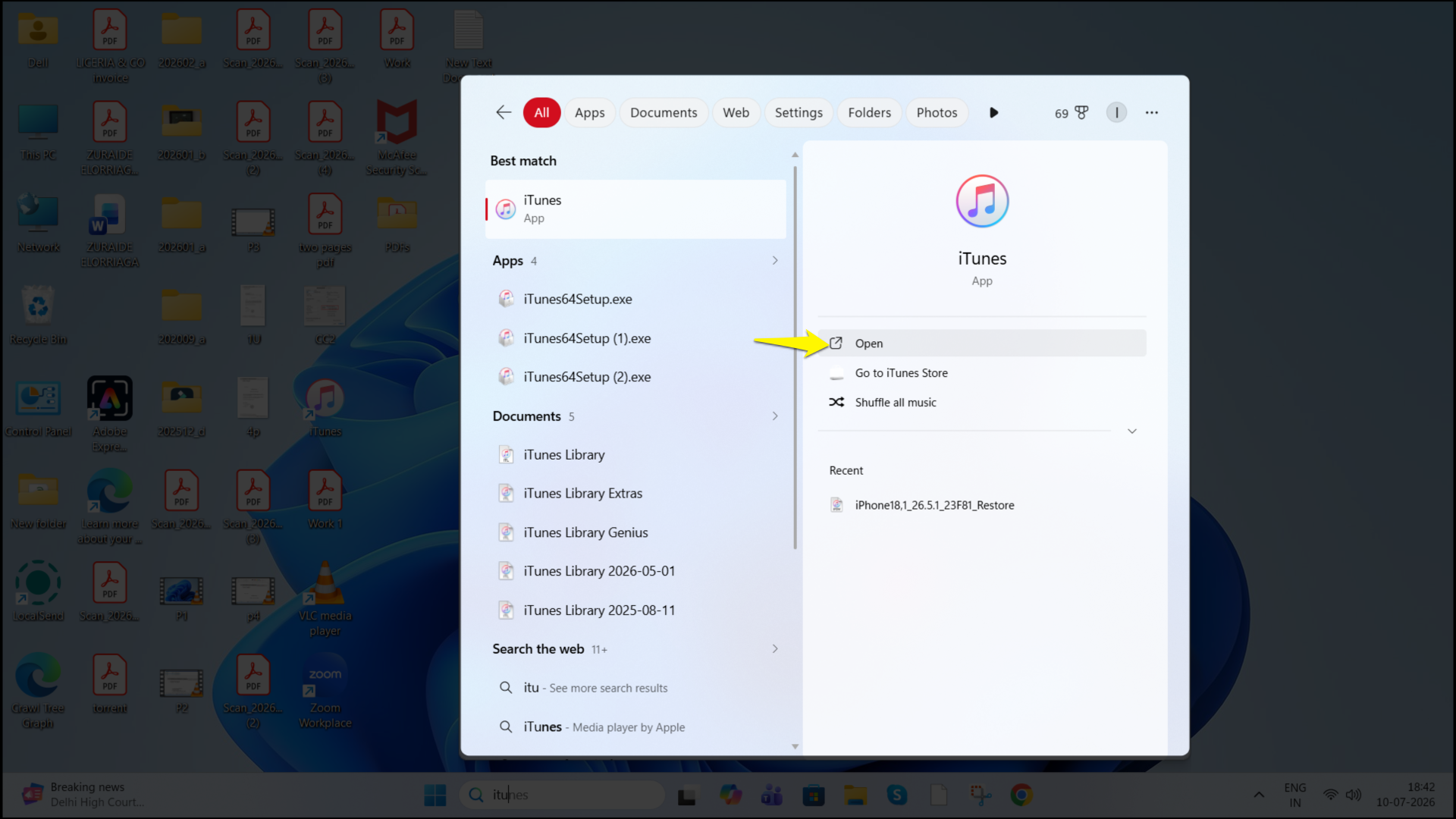This screenshot has width=1456, height=819.
Task: Show more filter tabs with the arrow
Action: coord(993,112)
